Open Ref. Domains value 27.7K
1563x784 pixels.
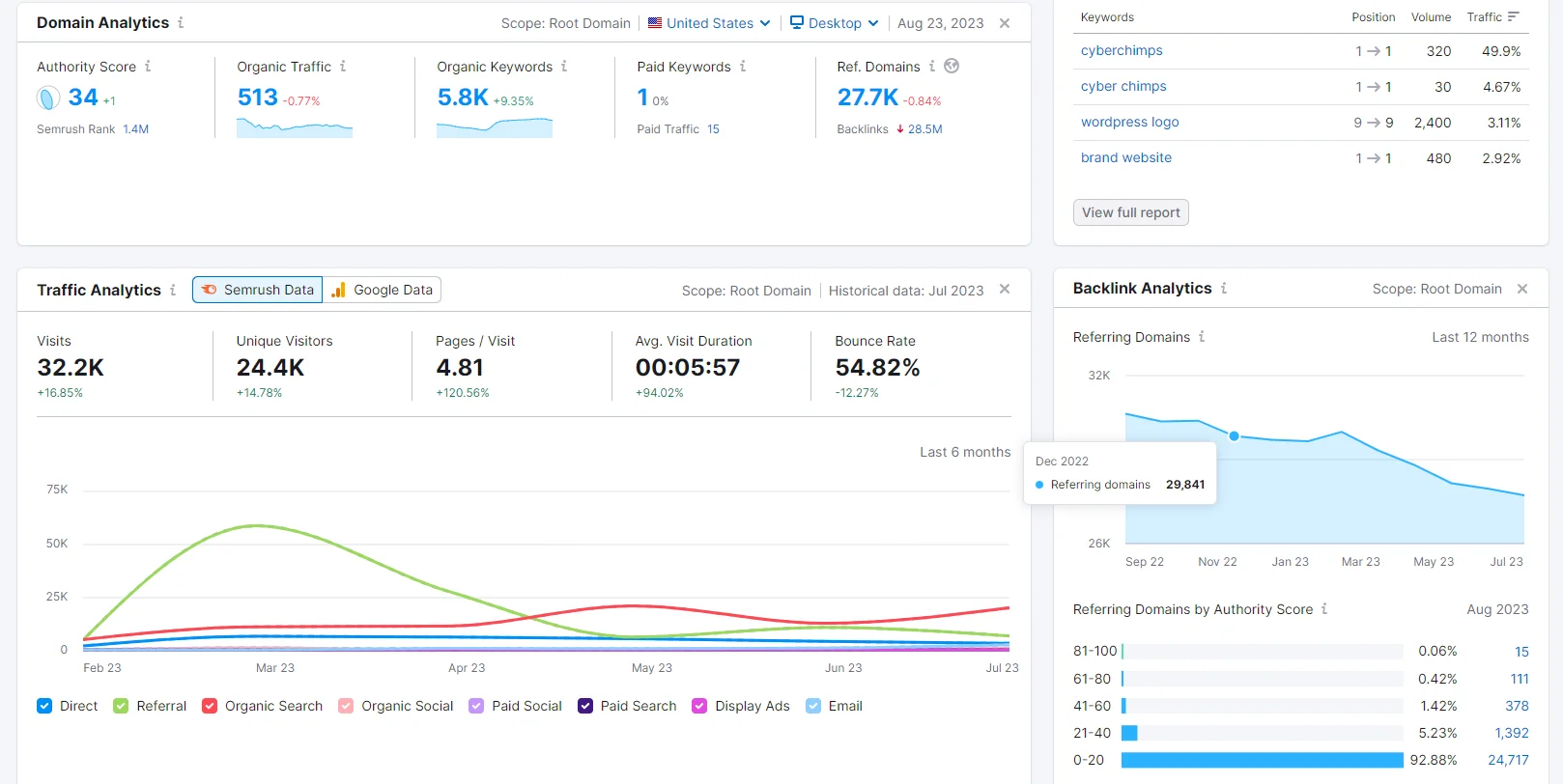867,98
